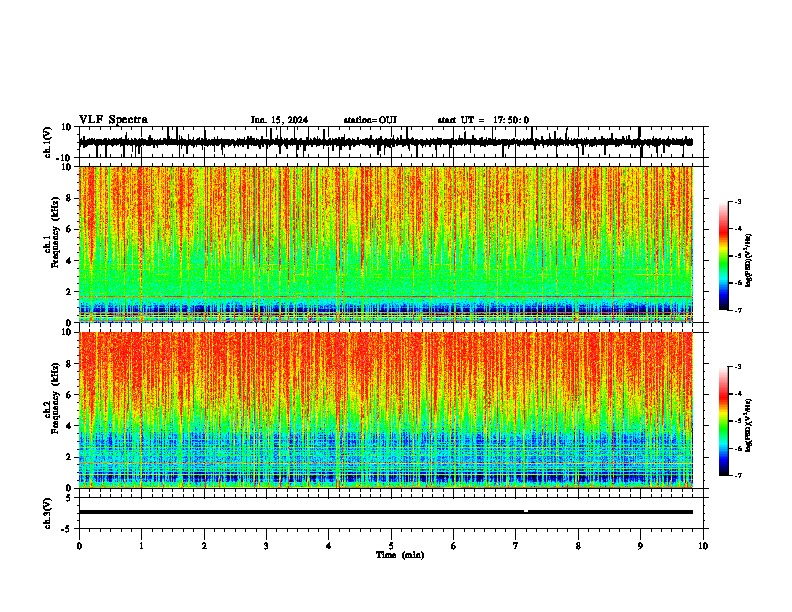Click the "5" tick on the ch.3(V) axis
This screenshot has width=792, height=612.
coord(69,497)
